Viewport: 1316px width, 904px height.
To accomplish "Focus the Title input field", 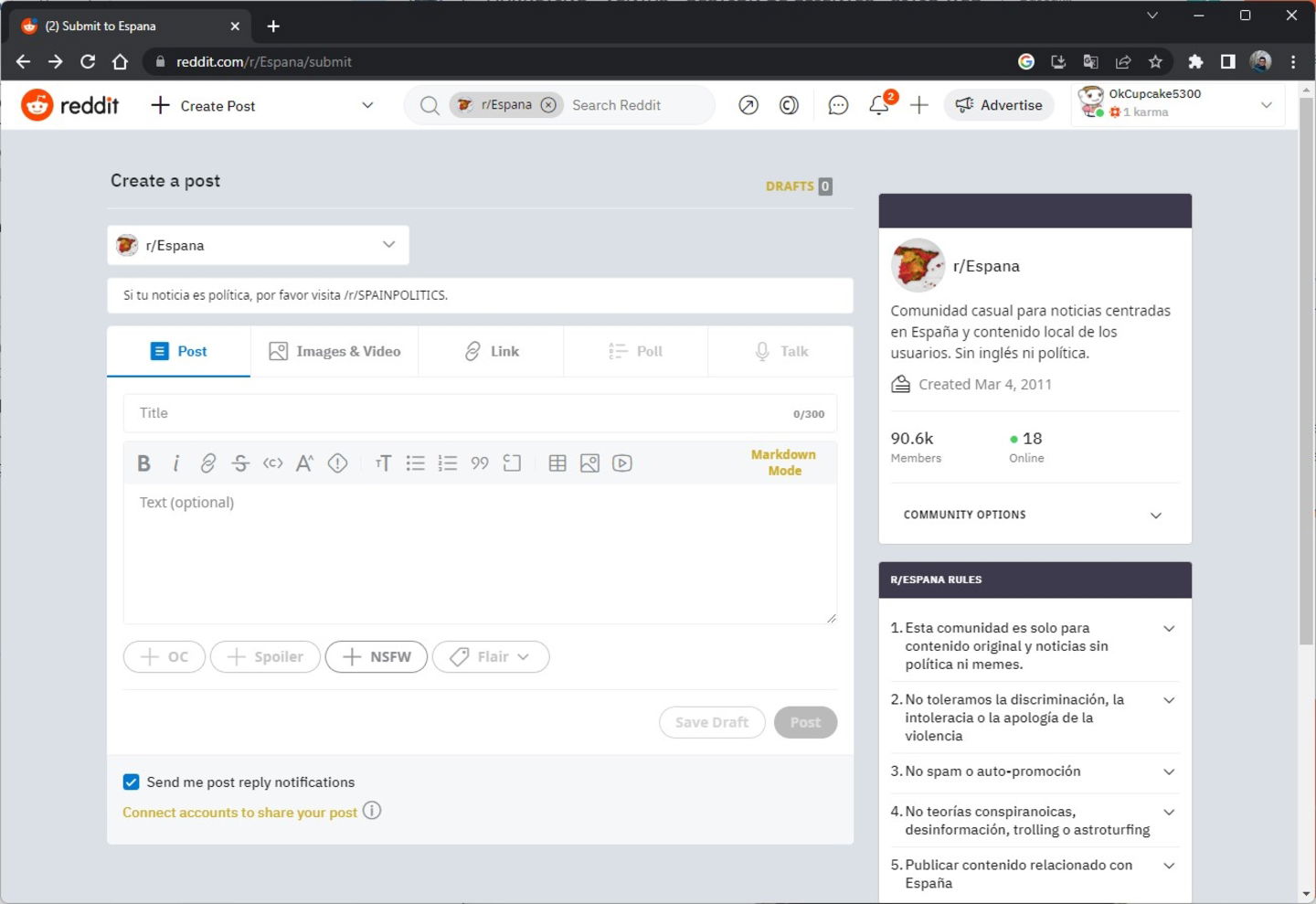I will 480,413.
